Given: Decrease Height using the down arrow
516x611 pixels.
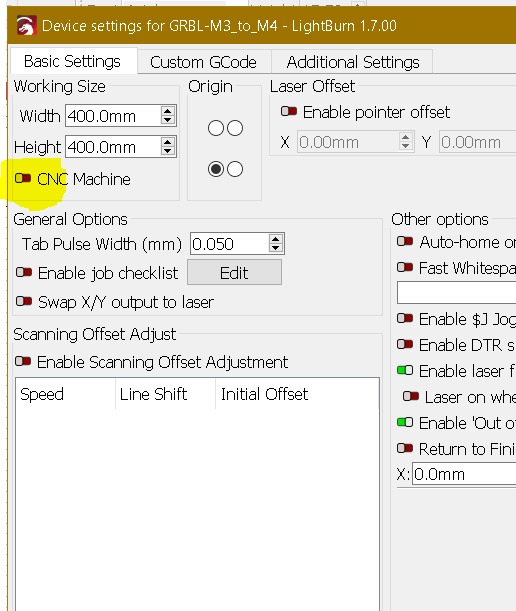Looking at the screenshot, I should (168, 152).
